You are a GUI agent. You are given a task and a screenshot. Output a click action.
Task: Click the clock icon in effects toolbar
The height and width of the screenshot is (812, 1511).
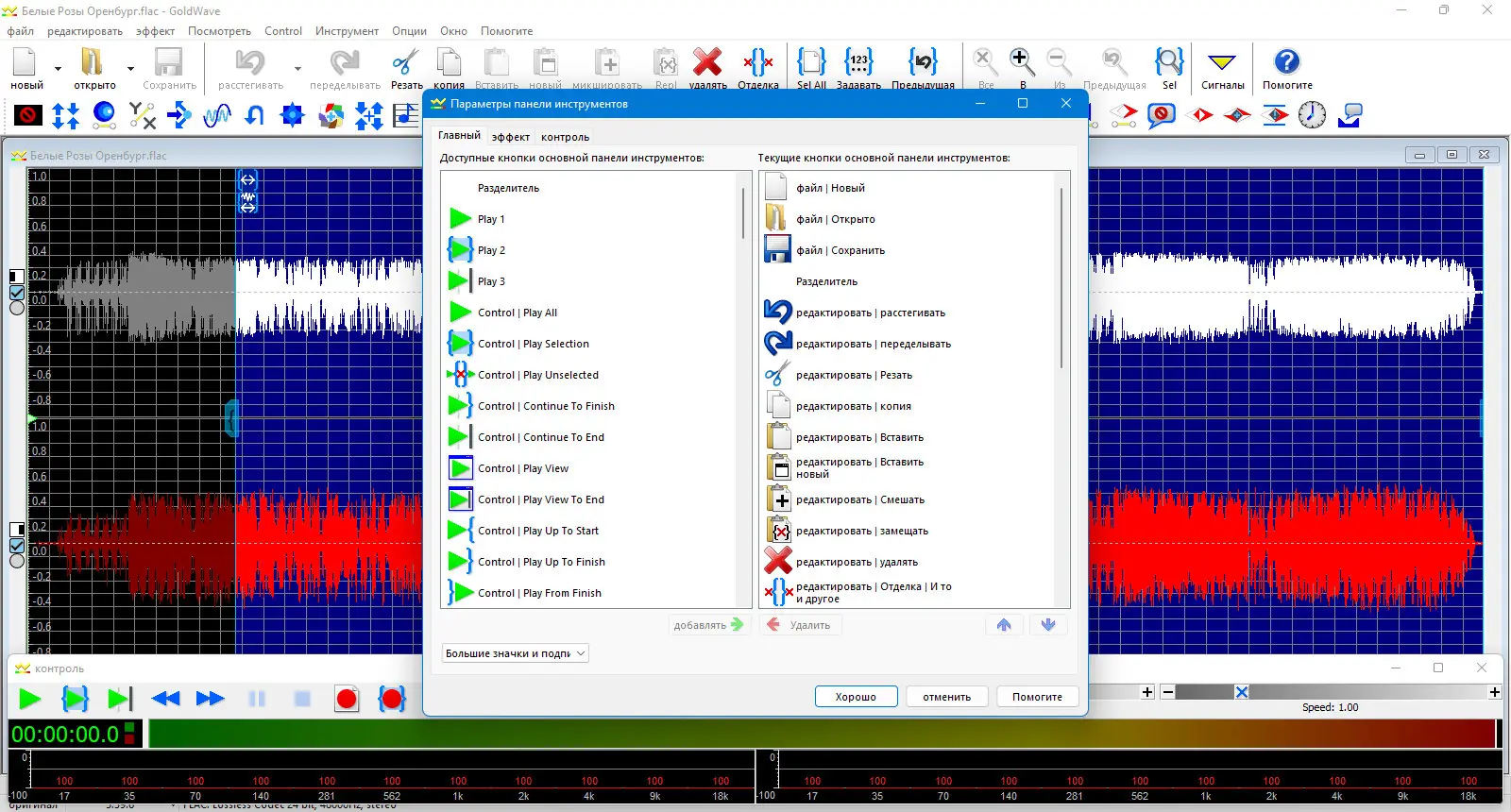tap(1312, 115)
